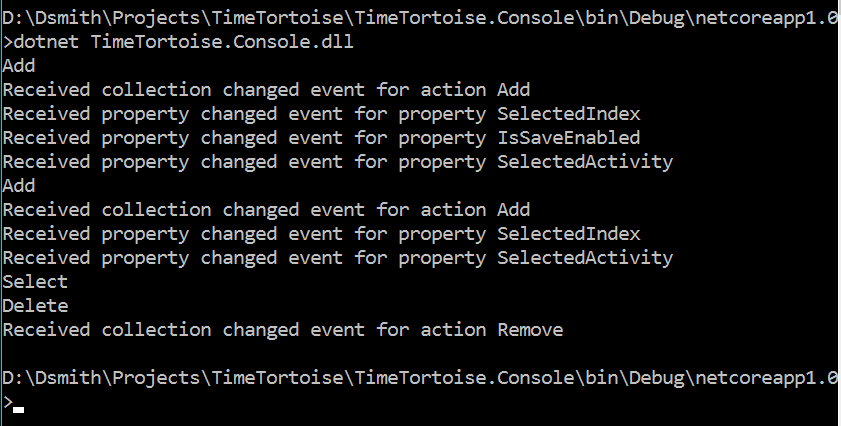Click "Received" on the IsSaveEnabled event line

[x=46, y=138]
